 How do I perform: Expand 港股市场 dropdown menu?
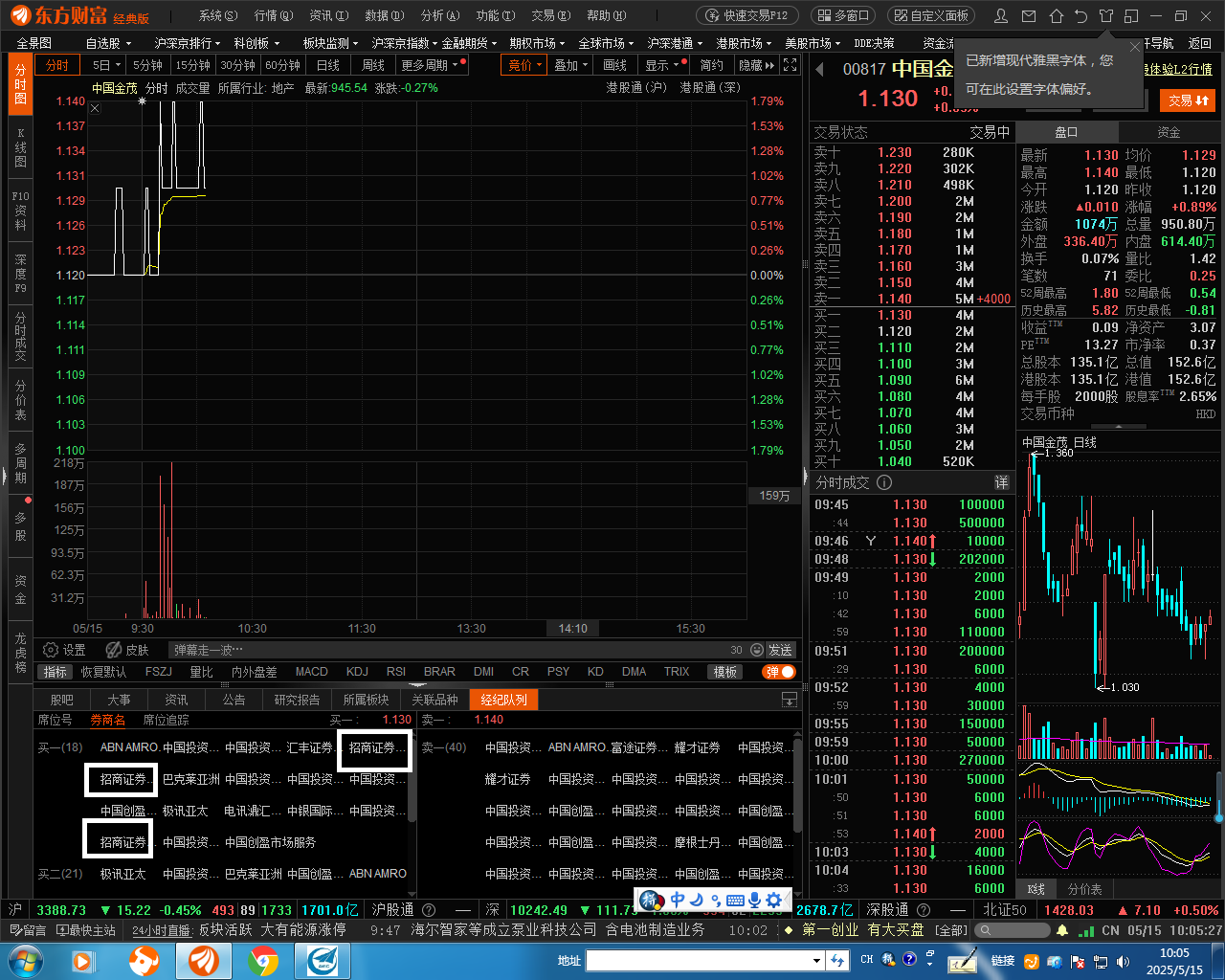(x=745, y=43)
